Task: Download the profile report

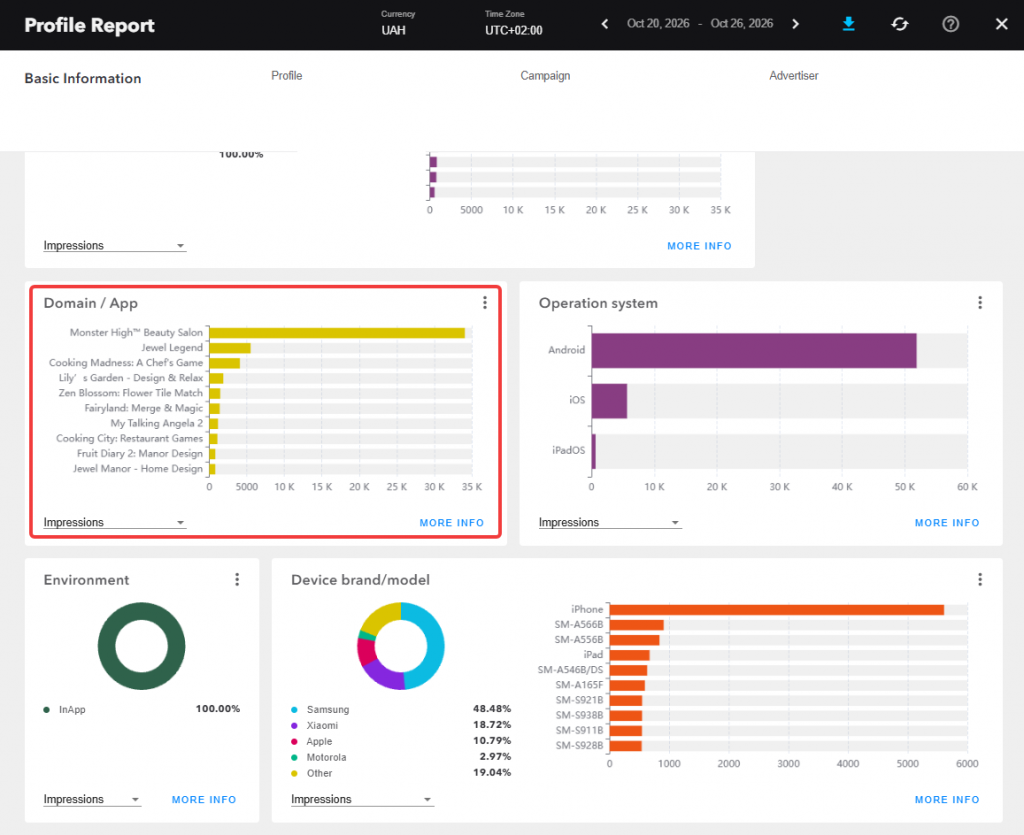Action: (848, 24)
